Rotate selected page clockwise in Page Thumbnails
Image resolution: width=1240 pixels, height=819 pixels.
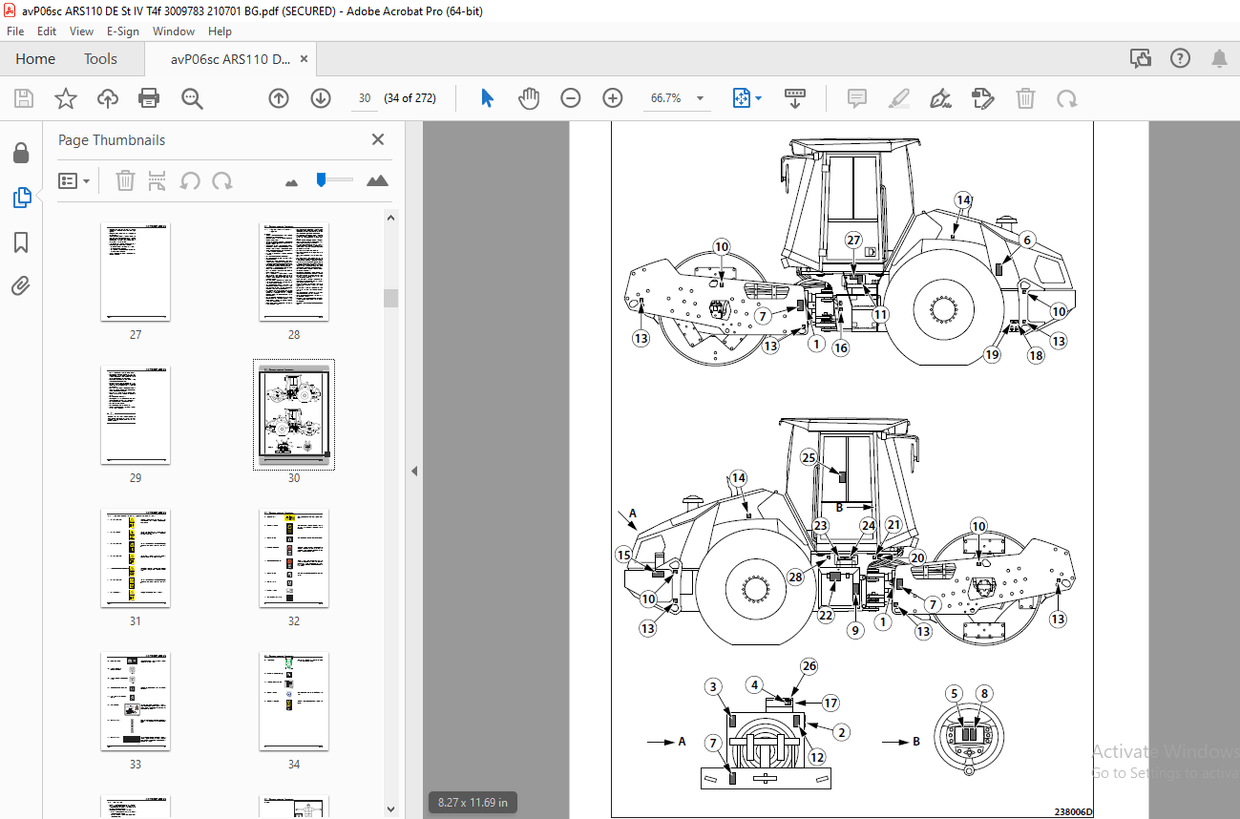(x=222, y=180)
